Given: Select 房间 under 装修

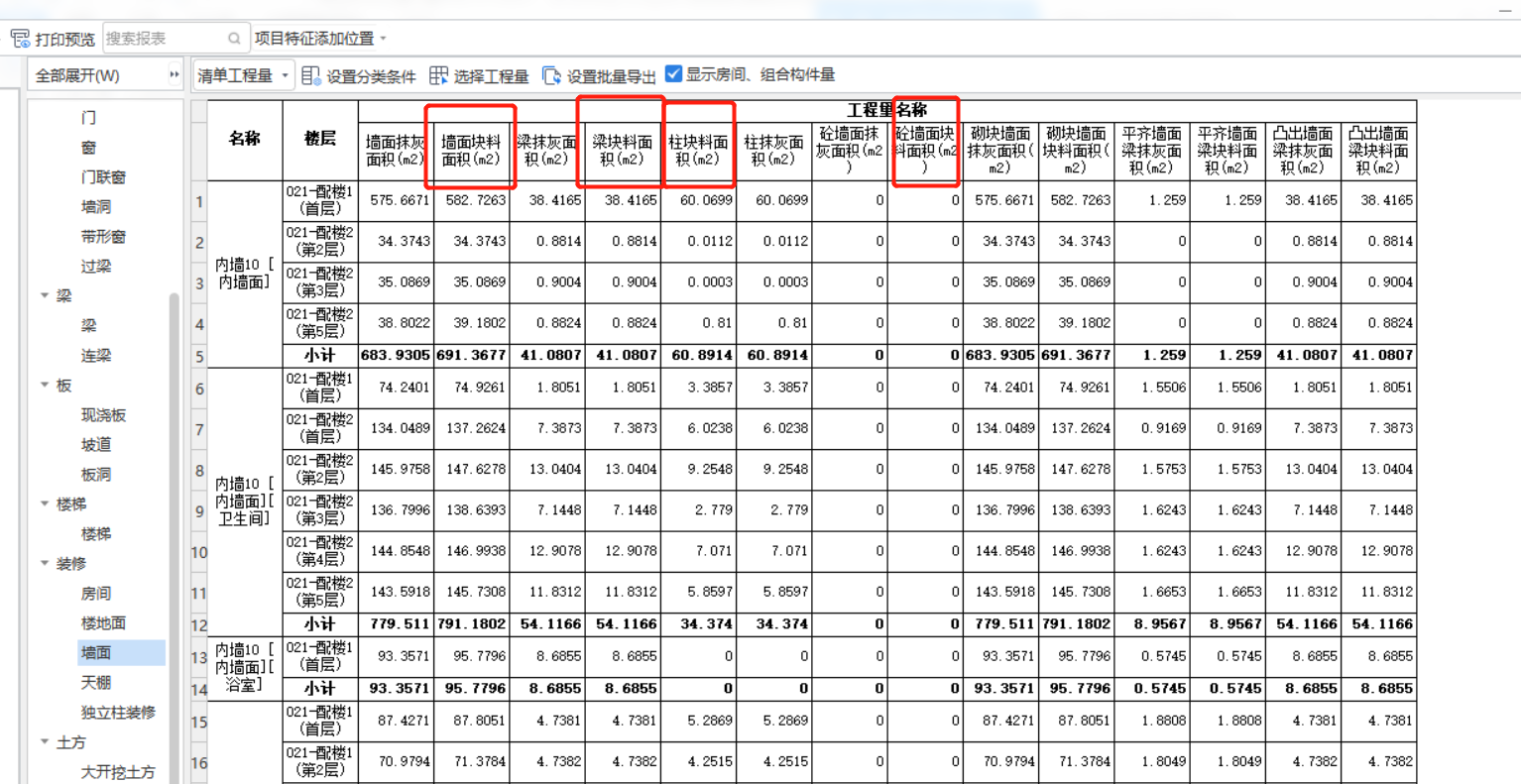Looking at the screenshot, I should pos(96,593).
